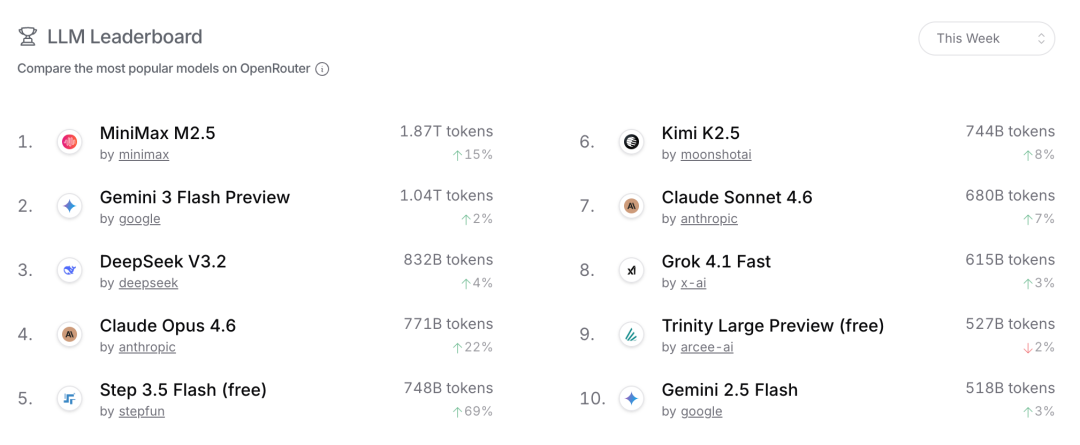Click the MiniMax M2.5 model icon
The image size is (1080, 445).
[69, 142]
